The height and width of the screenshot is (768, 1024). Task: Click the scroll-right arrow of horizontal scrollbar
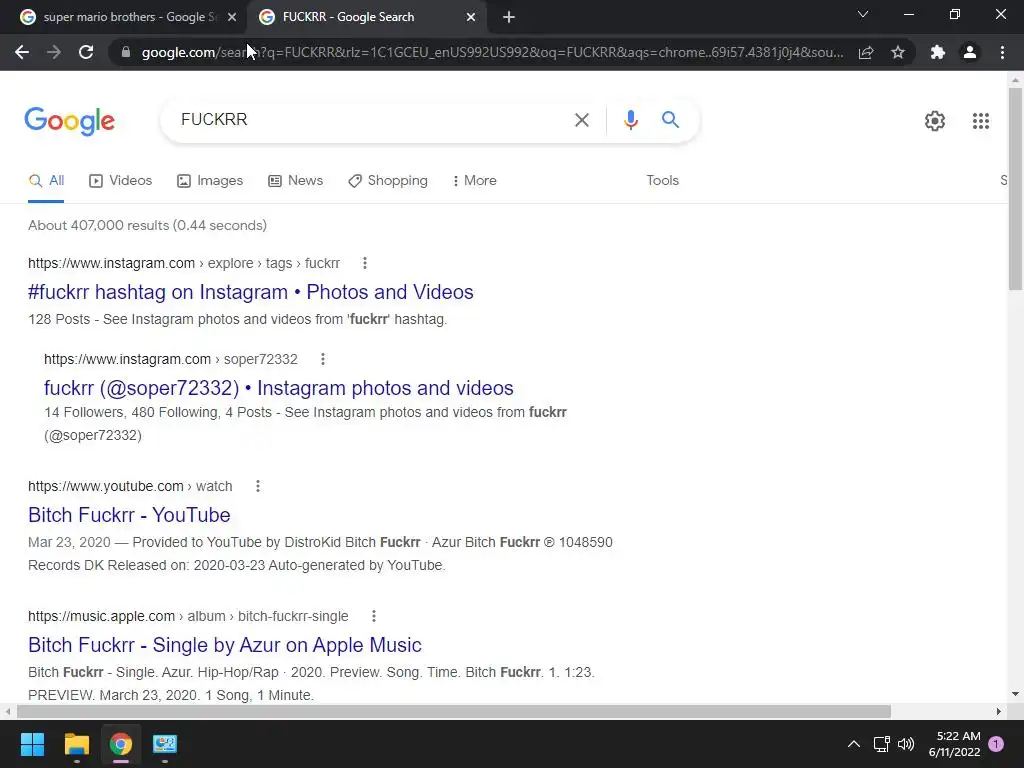[x=999, y=712]
